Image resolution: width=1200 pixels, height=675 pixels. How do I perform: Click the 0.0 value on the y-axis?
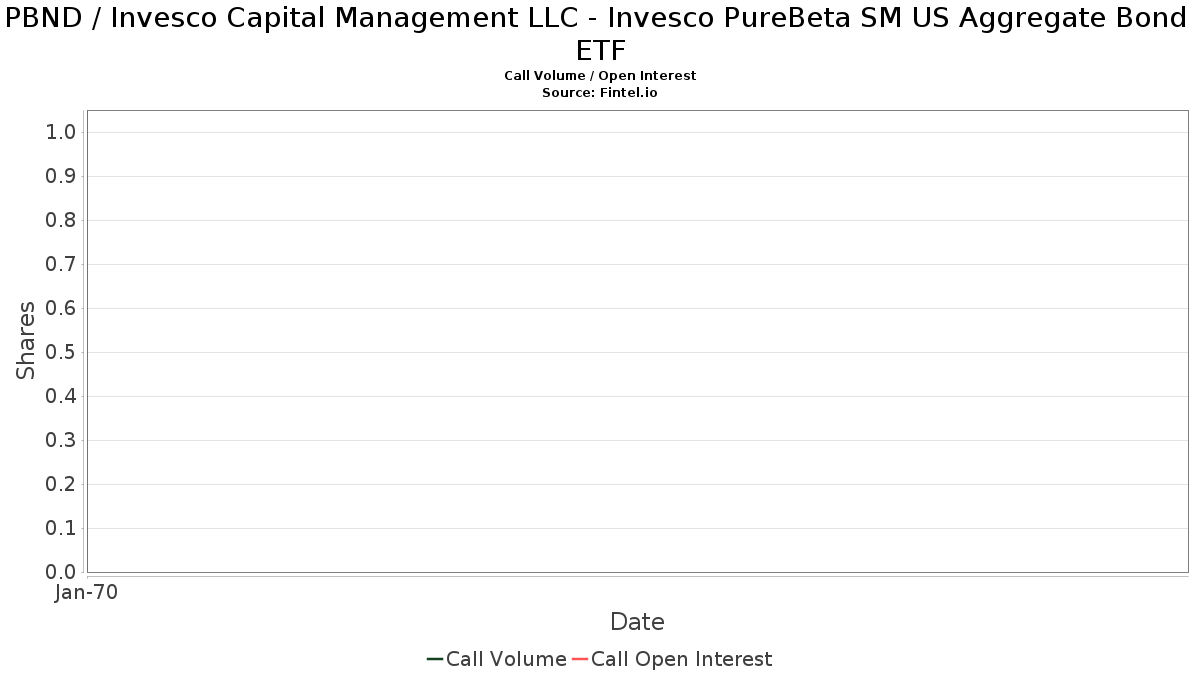(x=61, y=573)
